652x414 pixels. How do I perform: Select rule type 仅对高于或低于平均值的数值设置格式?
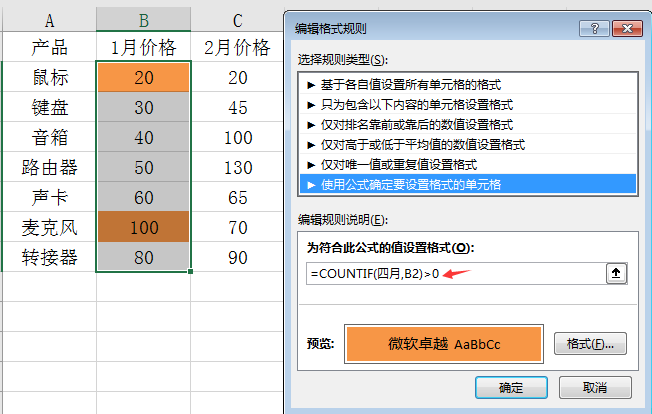468,145
